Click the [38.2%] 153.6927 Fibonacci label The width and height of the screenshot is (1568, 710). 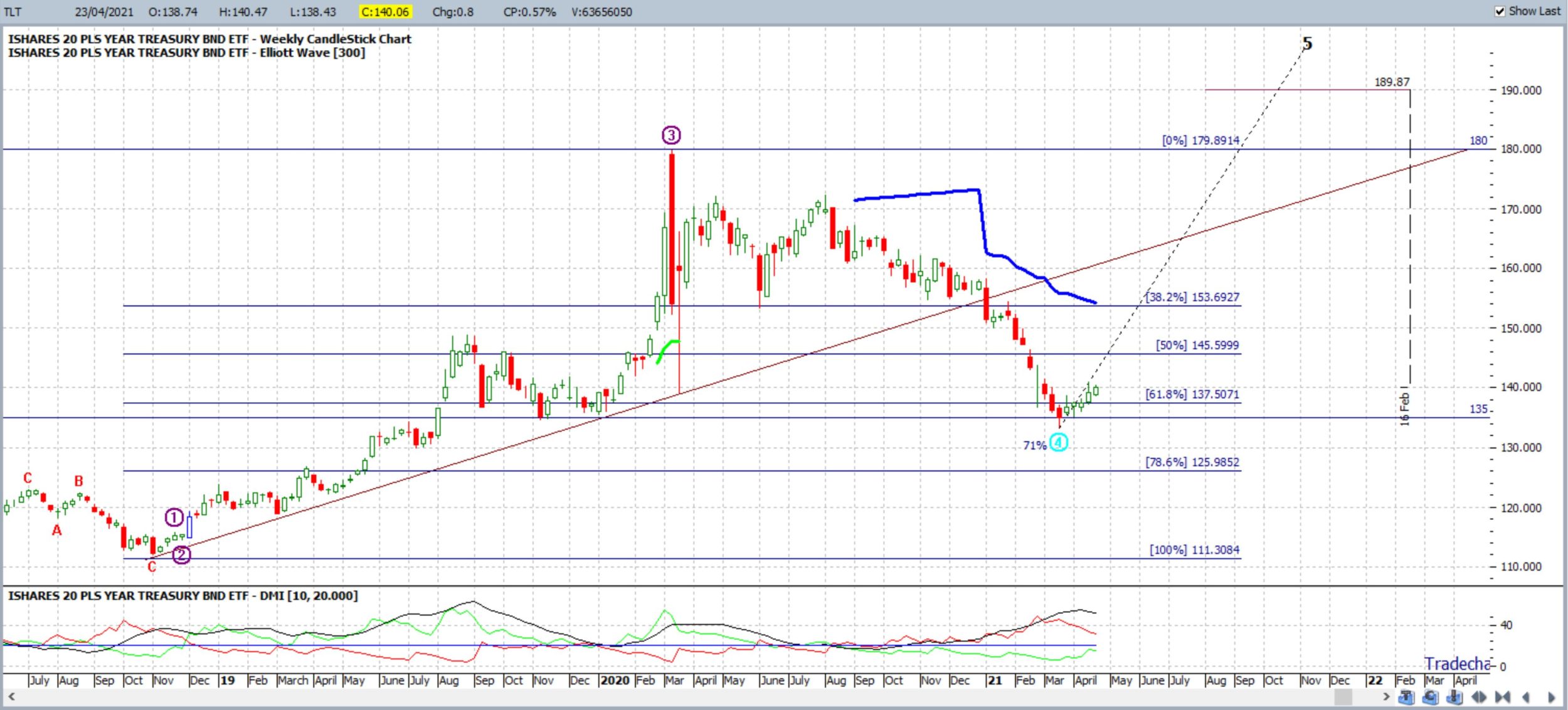click(1192, 297)
